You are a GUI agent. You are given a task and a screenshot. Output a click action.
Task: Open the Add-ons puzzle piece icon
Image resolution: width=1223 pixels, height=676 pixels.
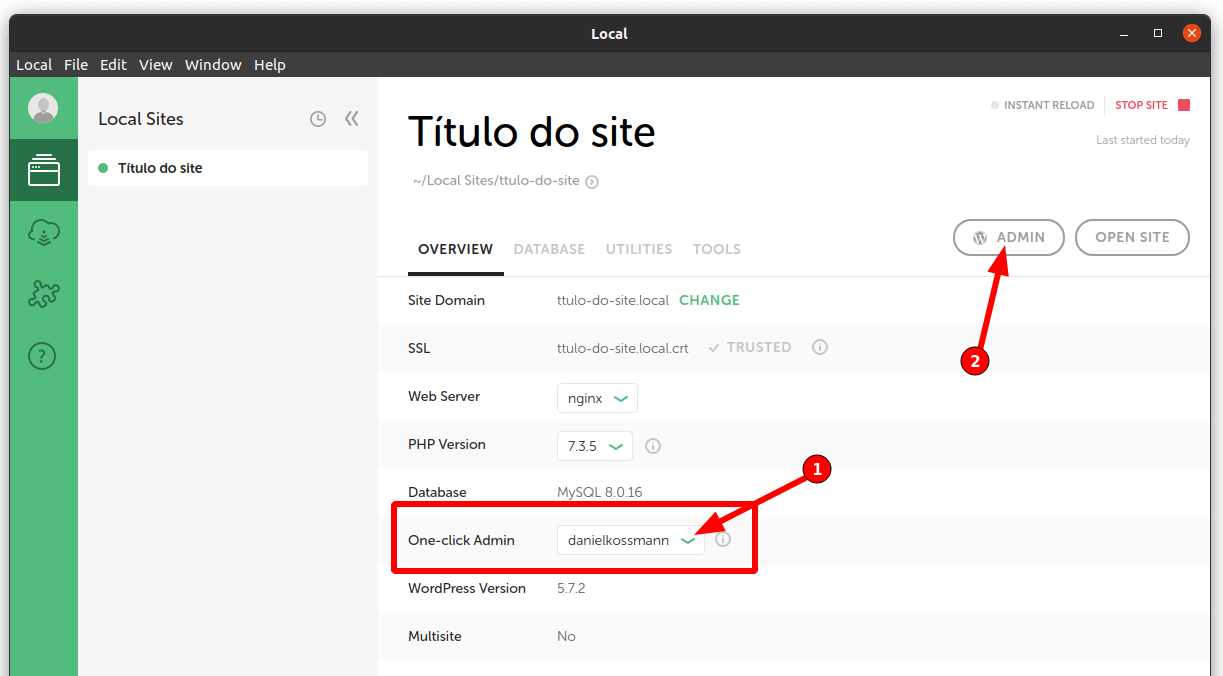pyautogui.click(x=43, y=293)
